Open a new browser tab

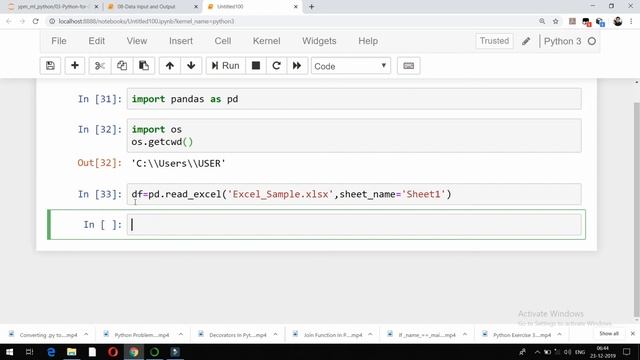coord(311,7)
